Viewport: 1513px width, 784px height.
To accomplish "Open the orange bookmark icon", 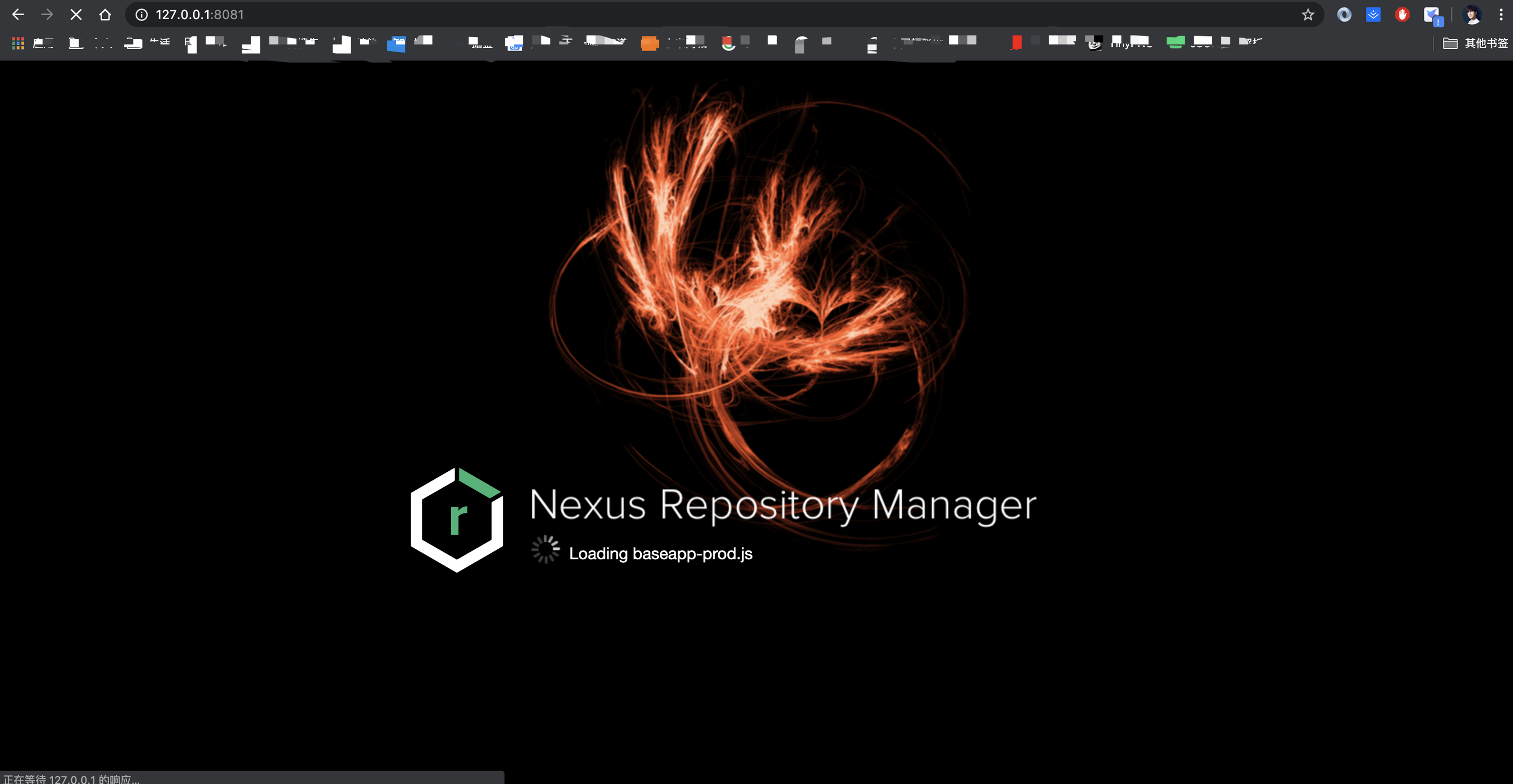I will [649, 44].
